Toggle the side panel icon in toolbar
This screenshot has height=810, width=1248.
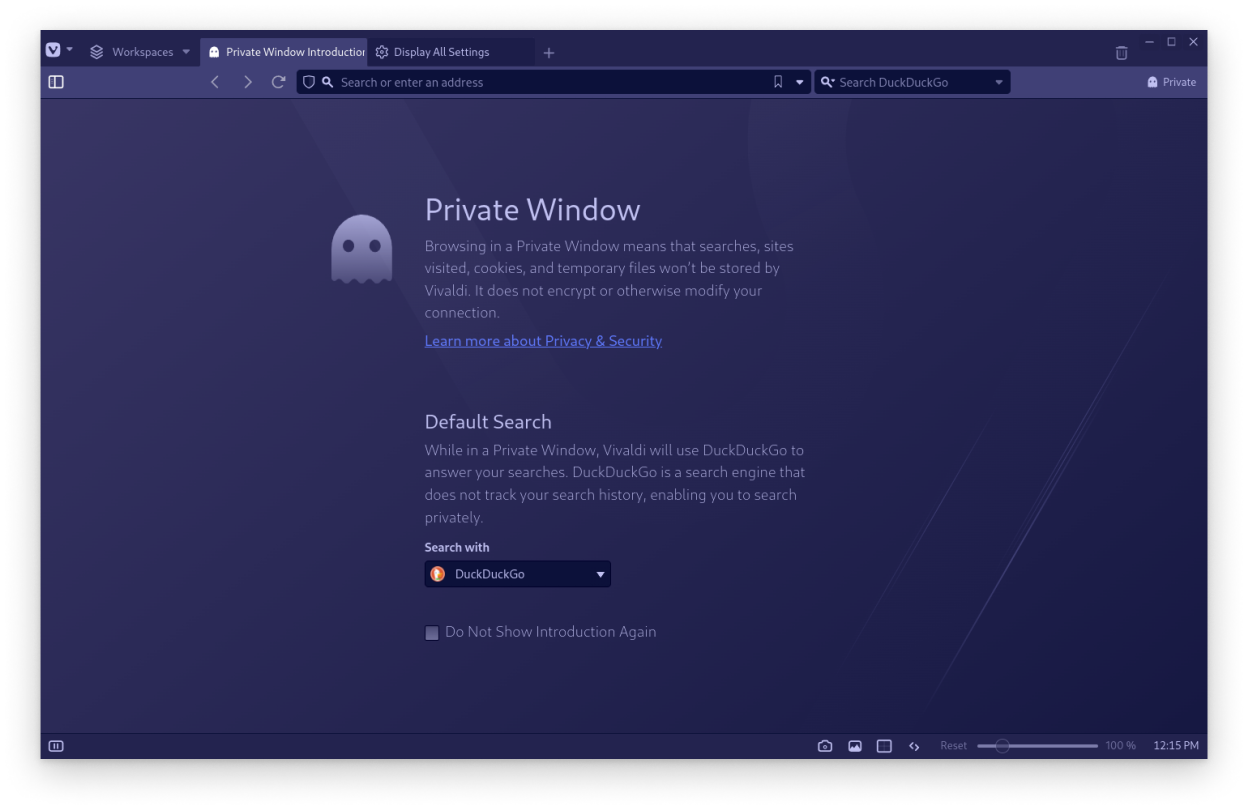[x=56, y=82]
